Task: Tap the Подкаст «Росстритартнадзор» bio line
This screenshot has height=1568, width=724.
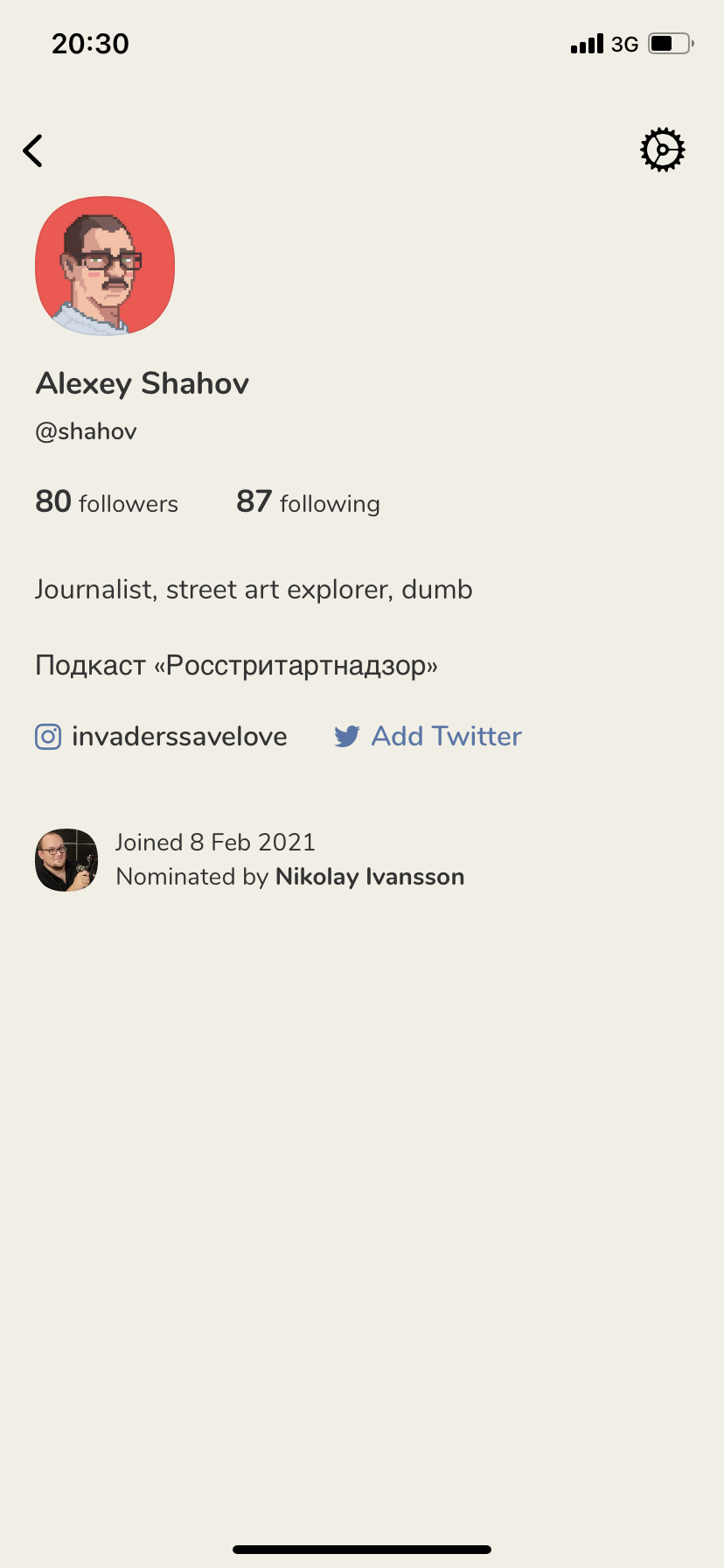Action: (236, 666)
